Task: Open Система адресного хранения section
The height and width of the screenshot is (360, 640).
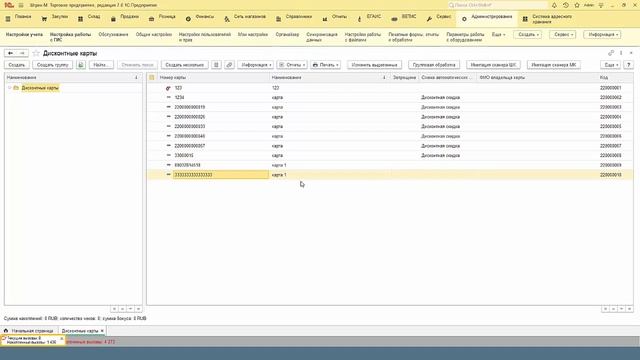Action: [x=548, y=19]
